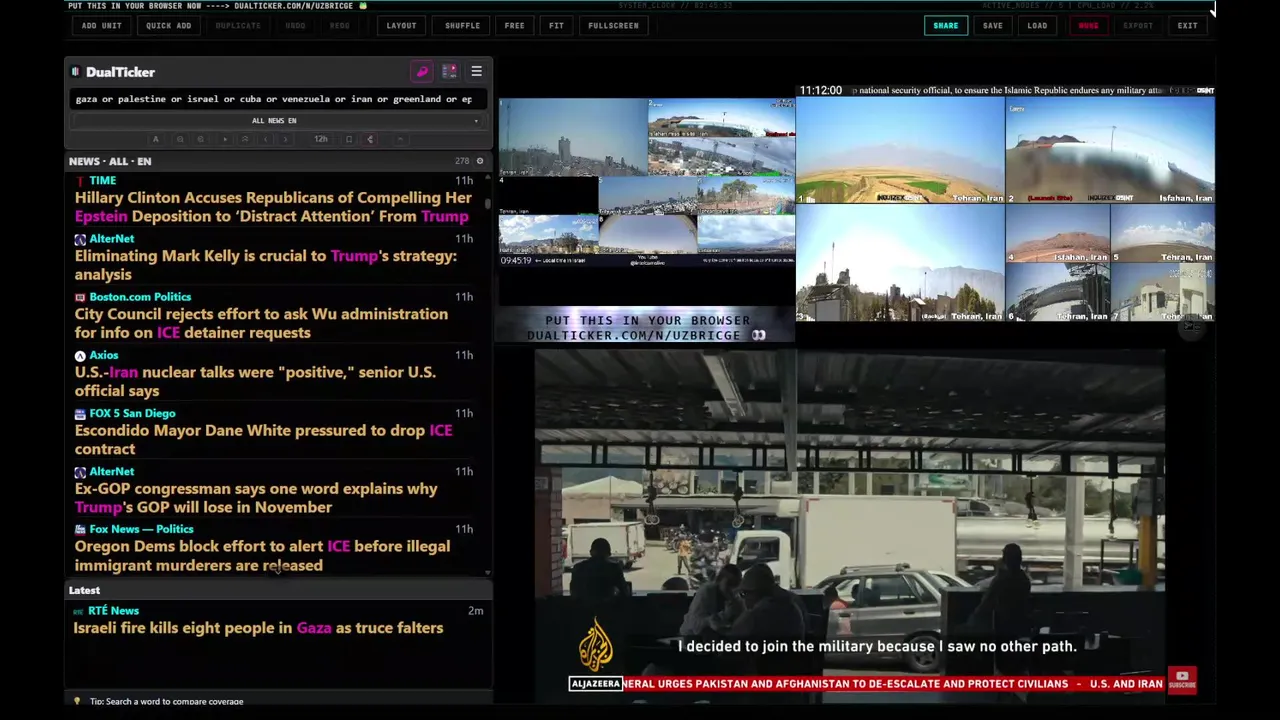Image resolution: width=1280 pixels, height=720 pixels.
Task: Click the RTÉ News source icon
Action: point(79,611)
